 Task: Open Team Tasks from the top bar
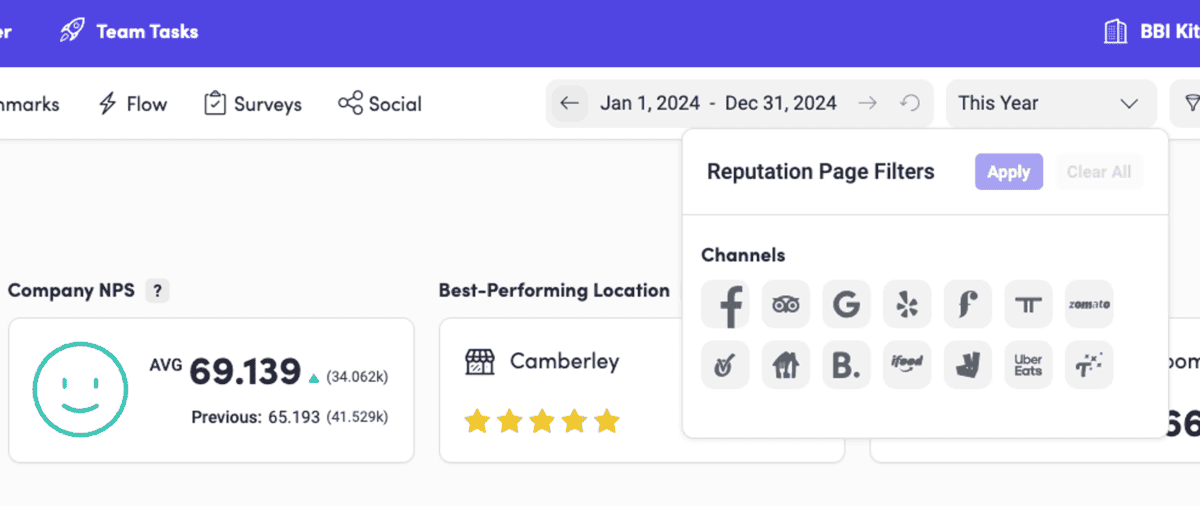pyautogui.click(x=128, y=31)
